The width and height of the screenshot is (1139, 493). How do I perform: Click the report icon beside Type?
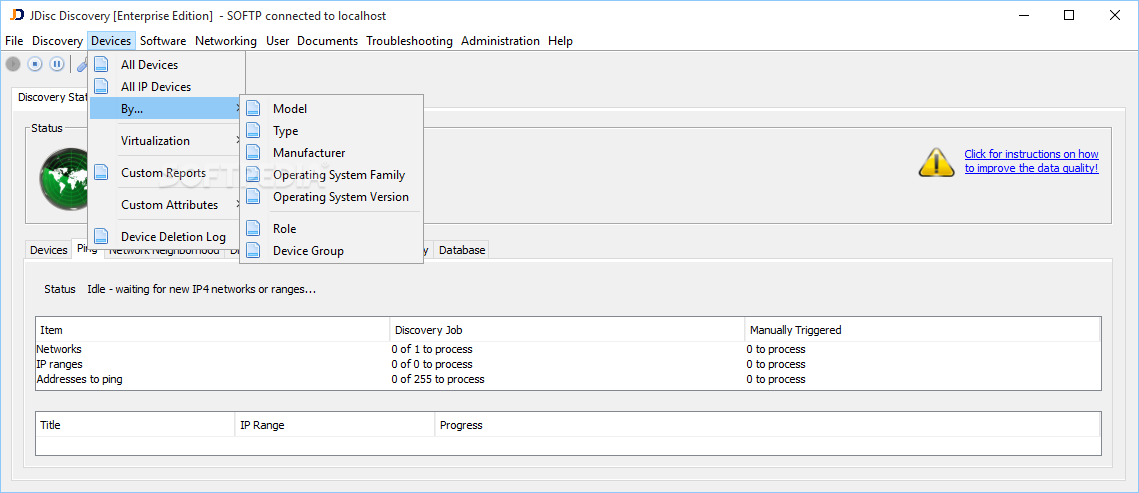point(253,131)
